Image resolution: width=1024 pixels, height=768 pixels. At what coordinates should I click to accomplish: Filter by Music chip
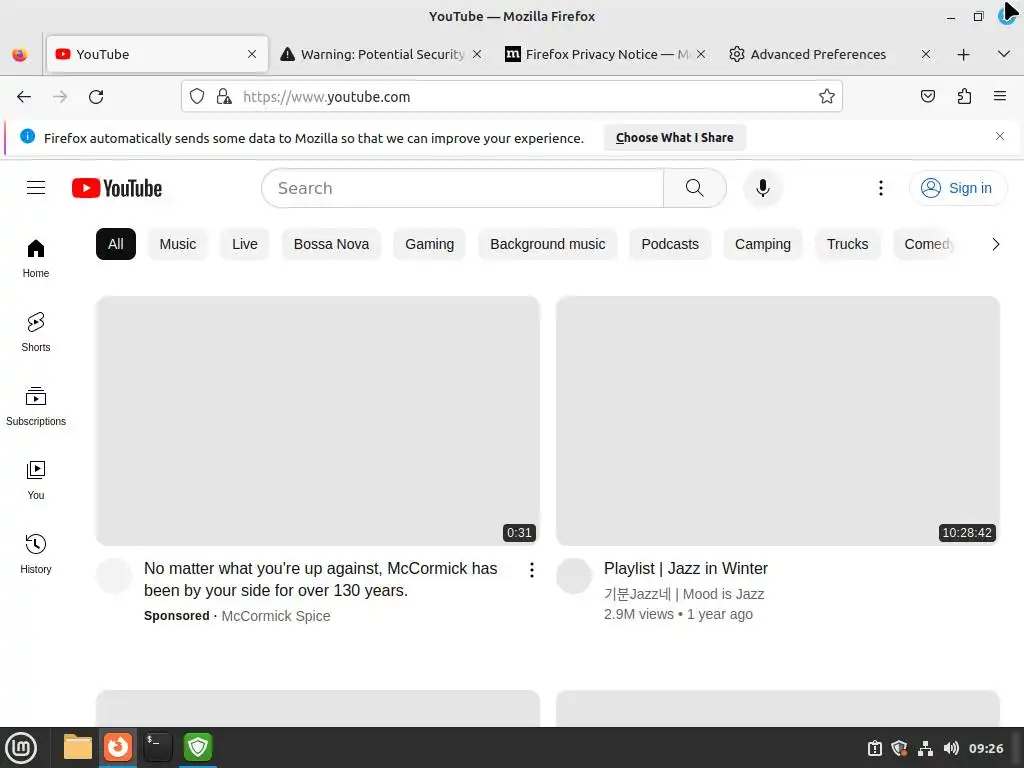[178, 244]
